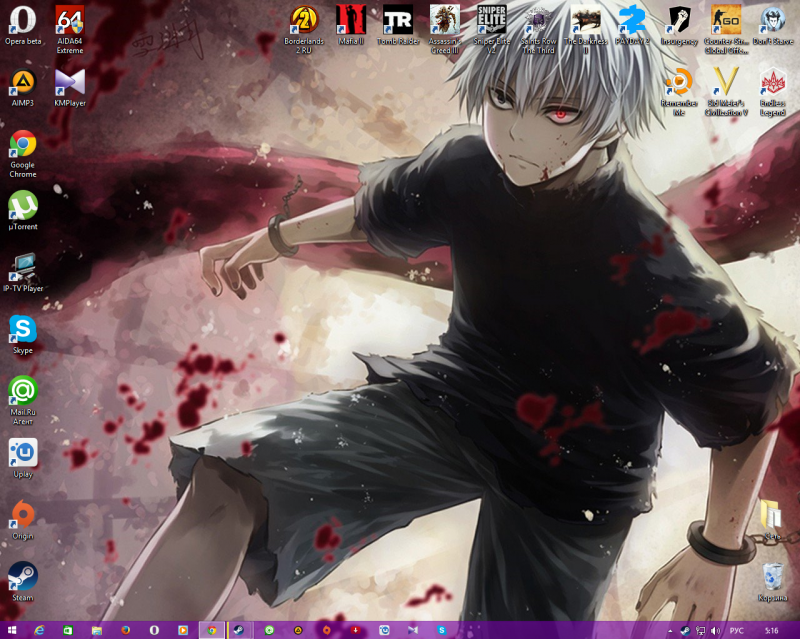
Task: Open File Explorer from the taskbar
Action: pos(97,630)
